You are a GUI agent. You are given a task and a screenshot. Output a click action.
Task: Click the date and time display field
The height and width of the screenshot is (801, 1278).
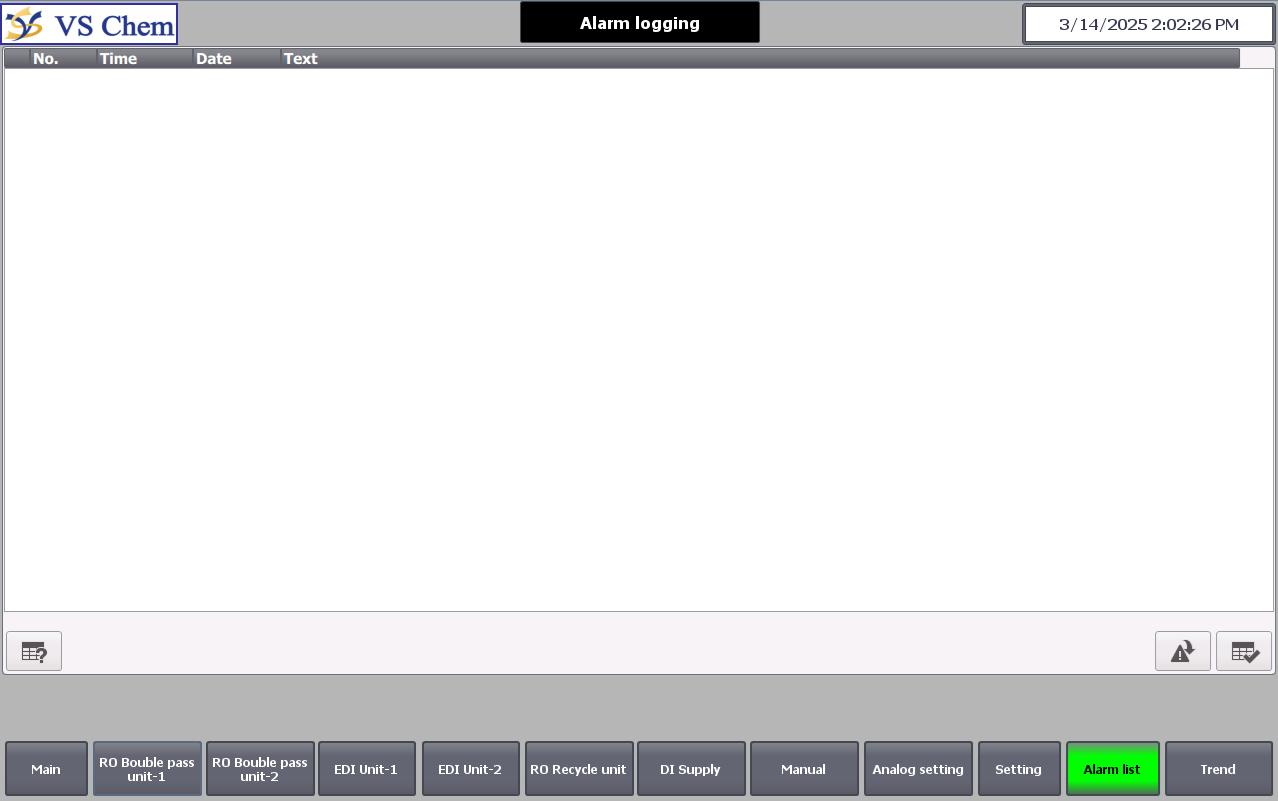pos(1148,24)
